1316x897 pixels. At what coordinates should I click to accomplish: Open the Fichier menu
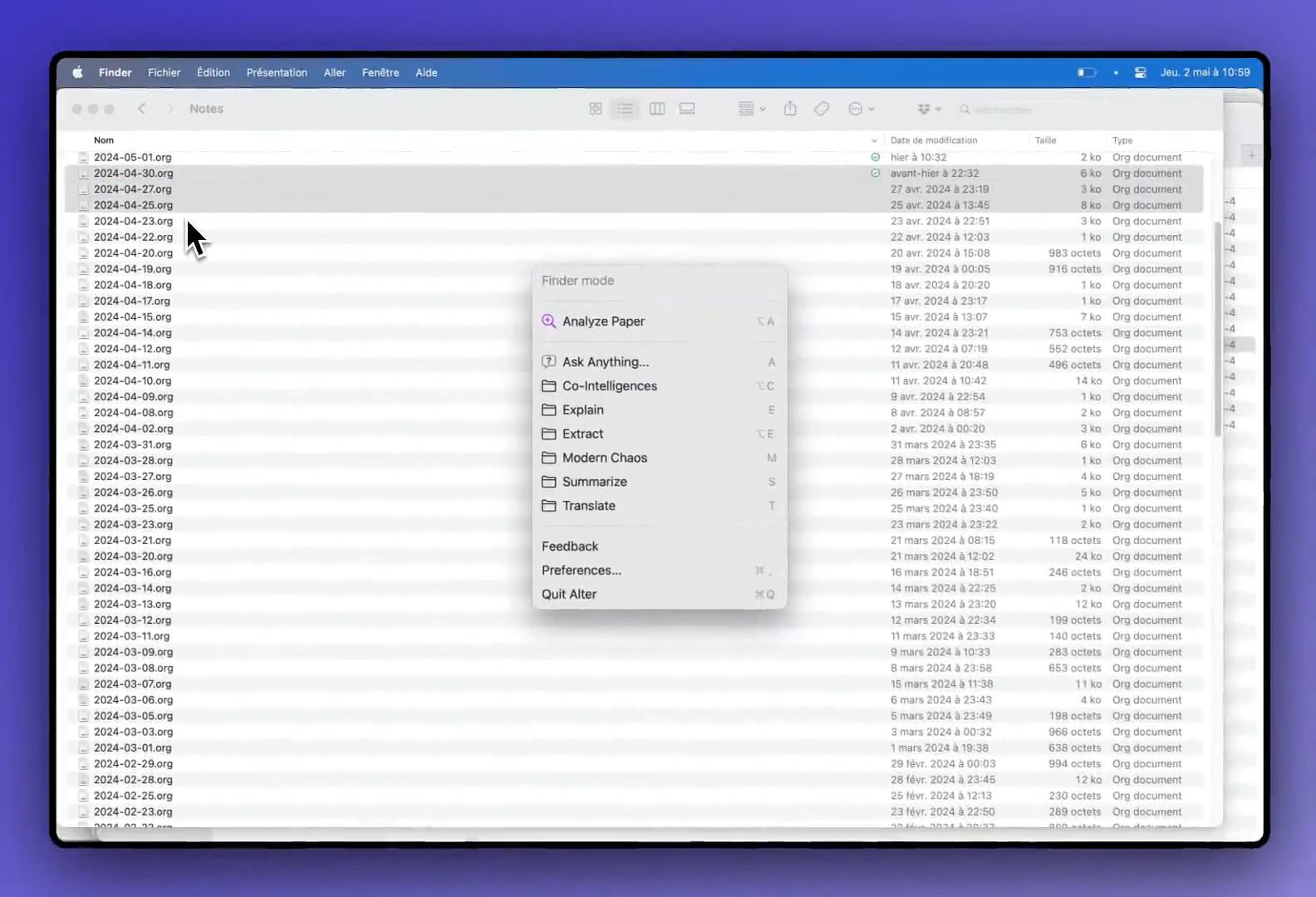tap(164, 72)
